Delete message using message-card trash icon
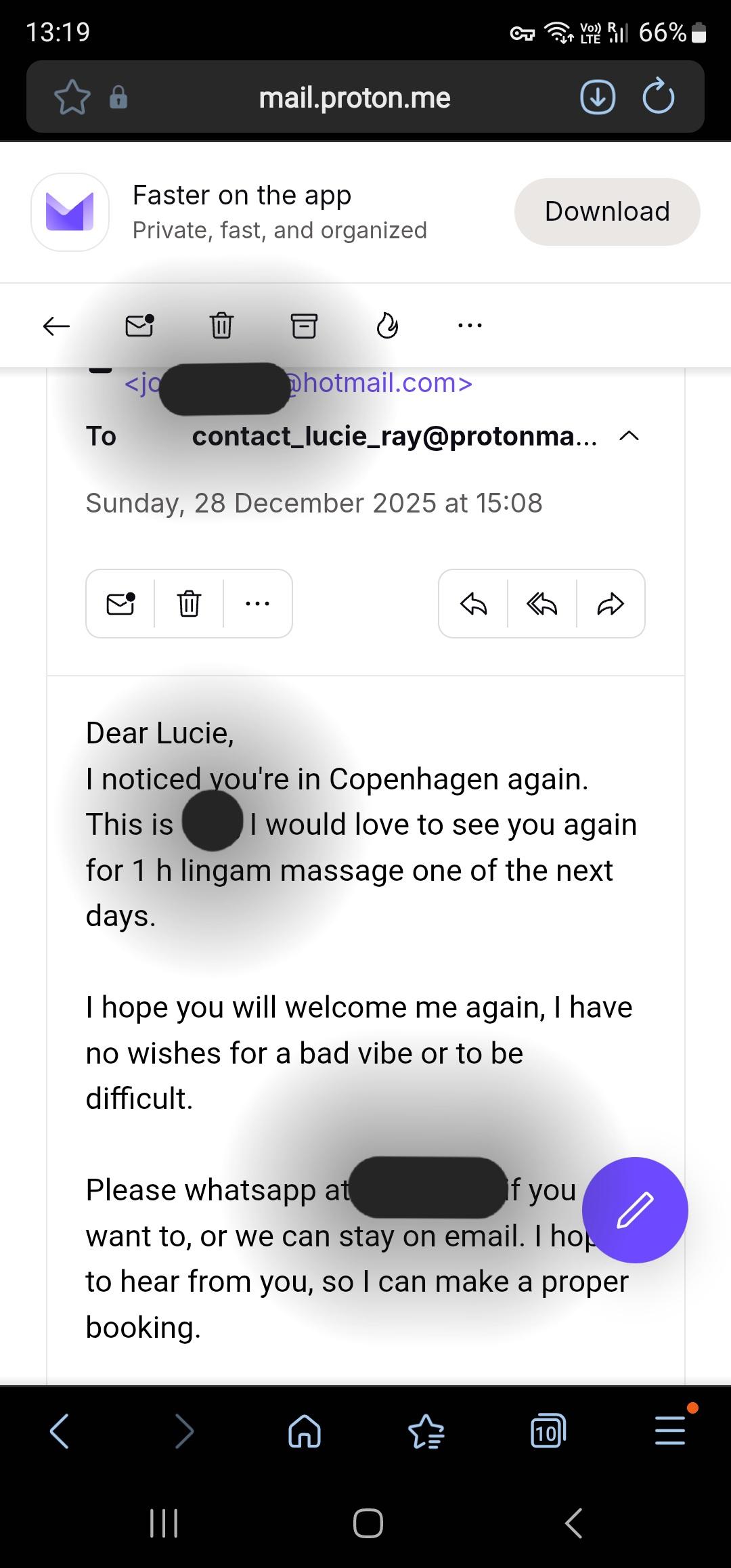 189,603
